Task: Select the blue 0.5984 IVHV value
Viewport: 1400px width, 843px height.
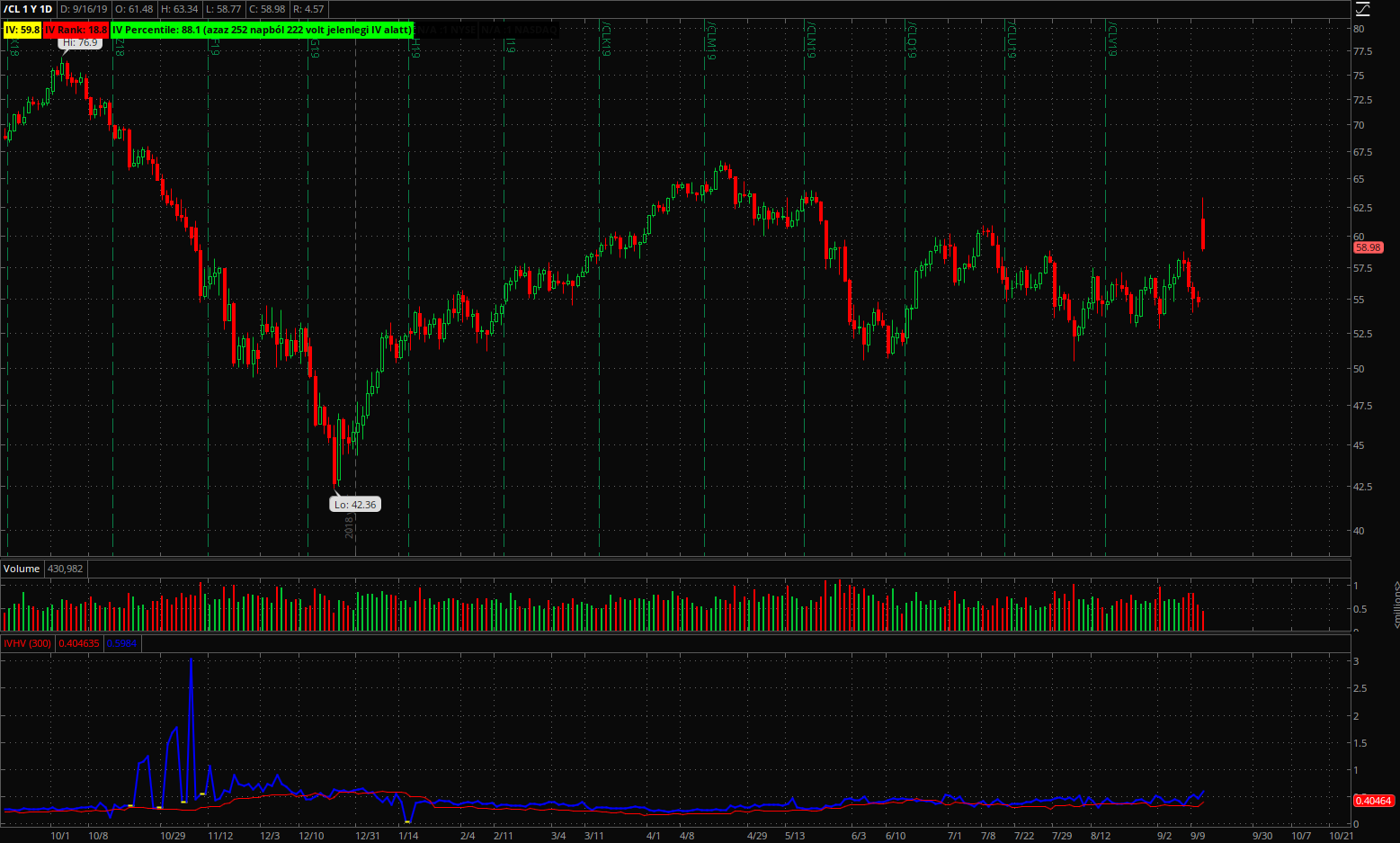Action: pyautogui.click(x=121, y=643)
